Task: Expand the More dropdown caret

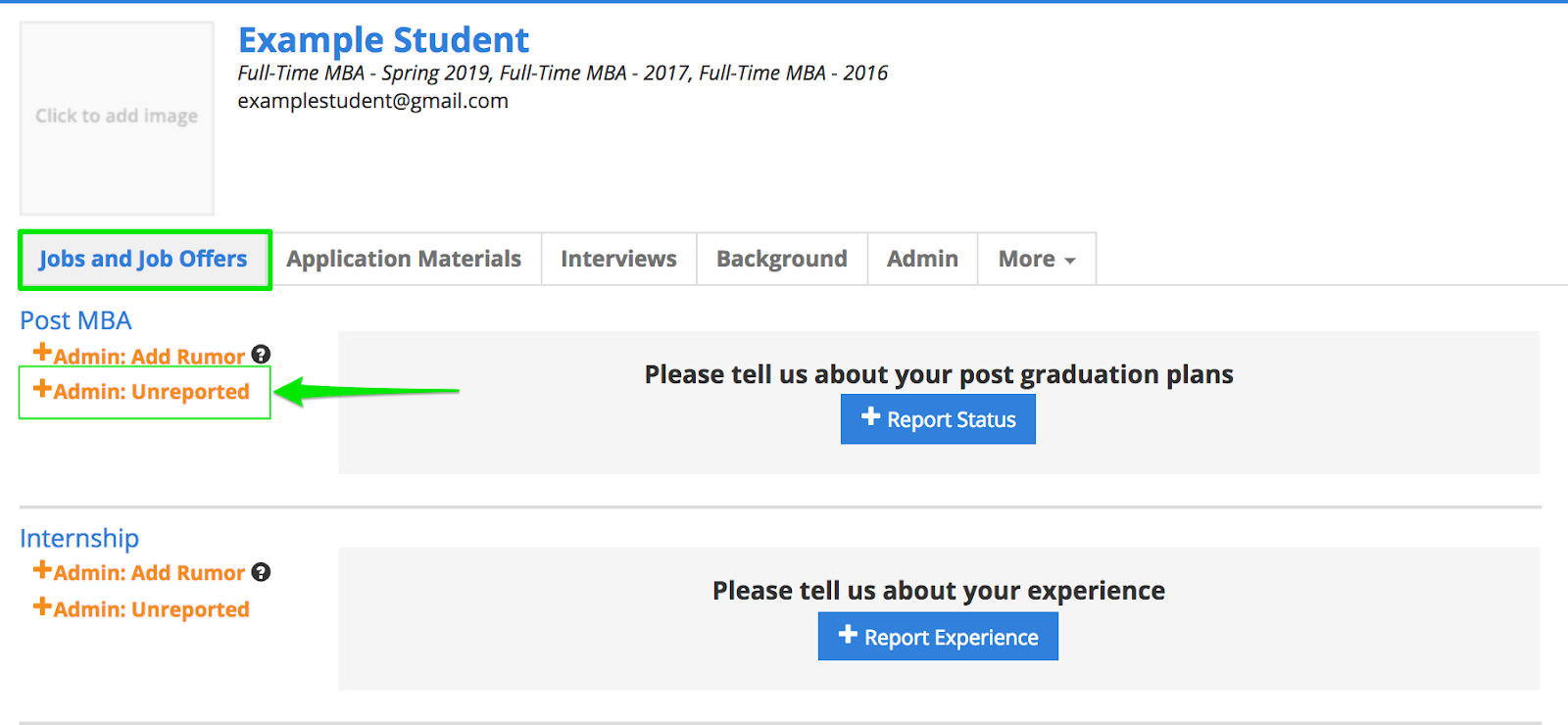Action: click(x=1070, y=261)
